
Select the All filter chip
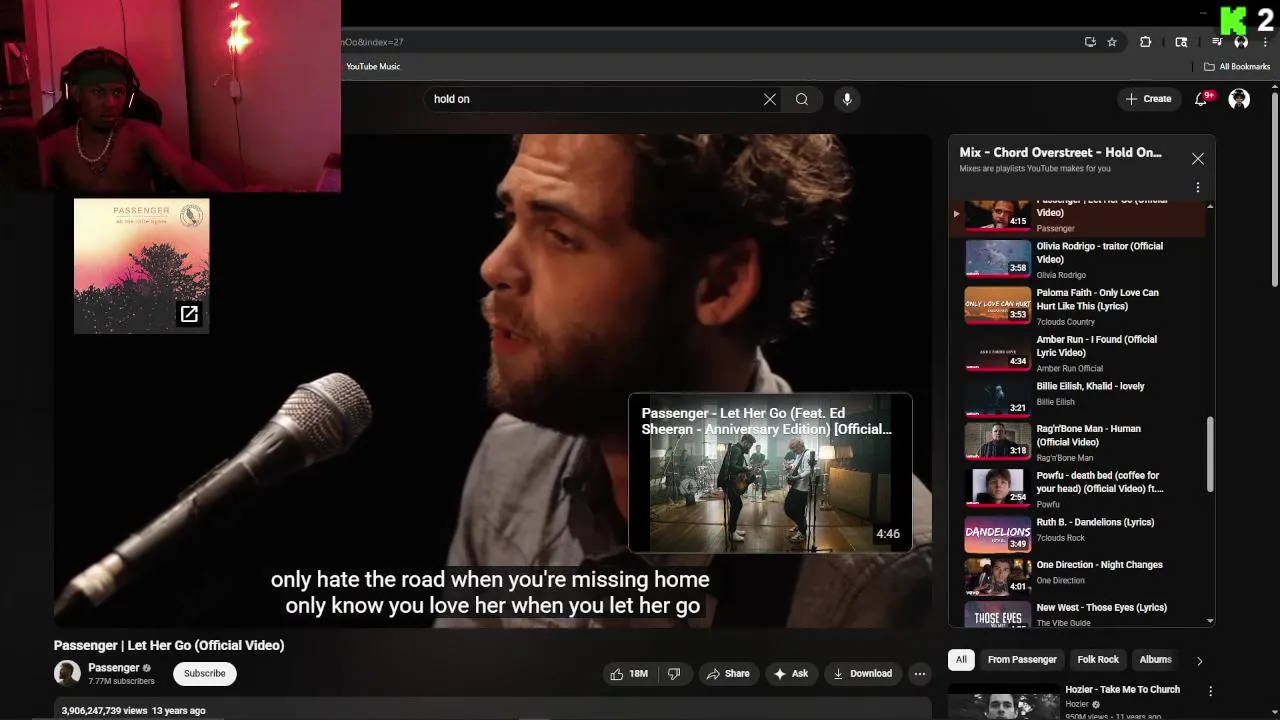[x=961, y=659]
